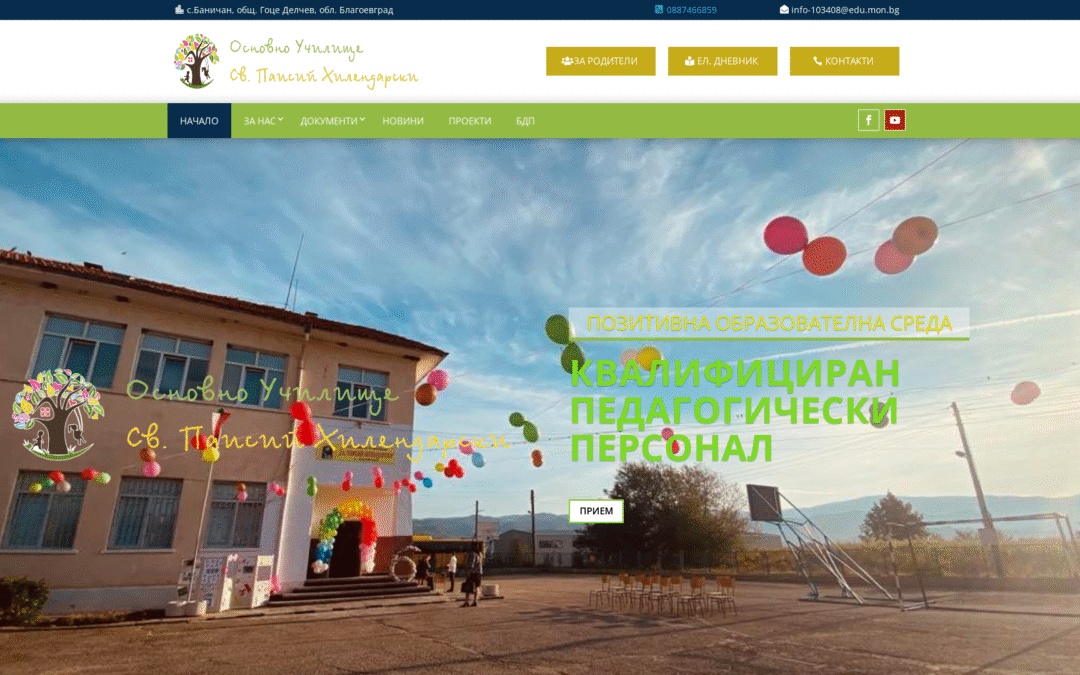Click the info-103408@edu.mon.bg email link
Screen dimensions: 1080x675
click(x=845, y=10)
